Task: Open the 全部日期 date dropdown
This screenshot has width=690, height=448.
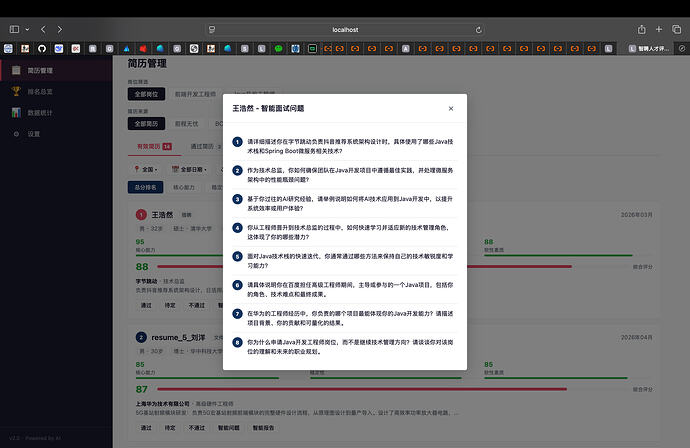Action: tap(189, 169)
